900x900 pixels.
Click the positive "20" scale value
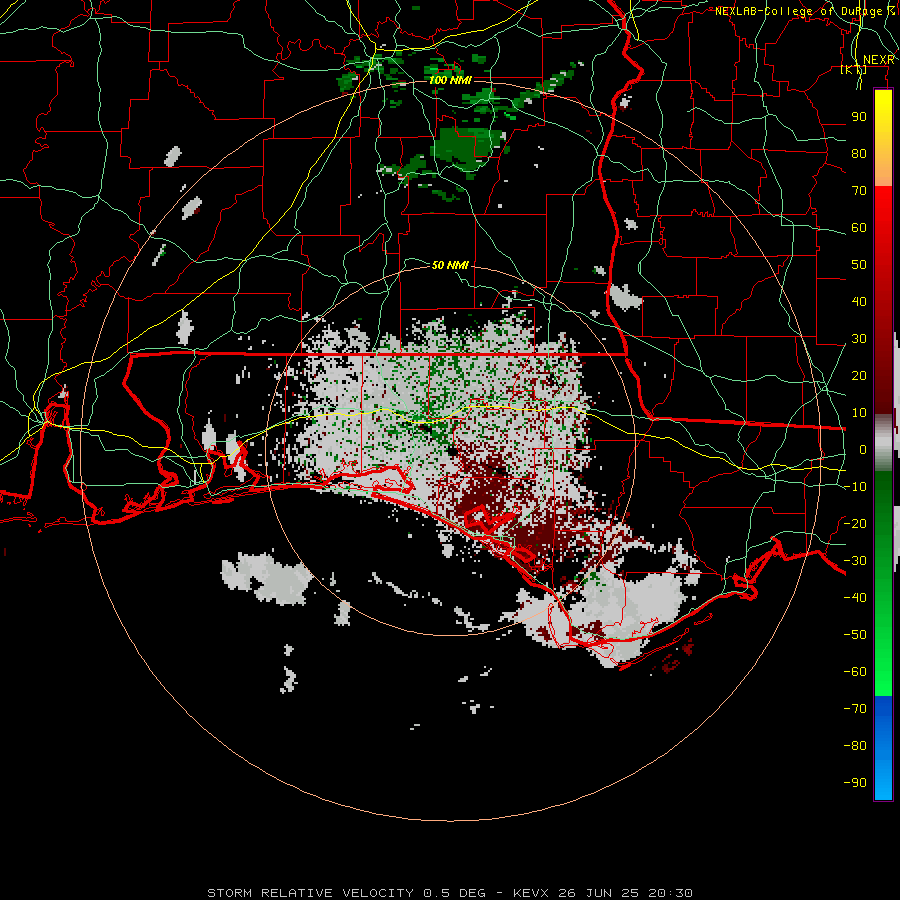pyautogui.click(x=859, y=376)
